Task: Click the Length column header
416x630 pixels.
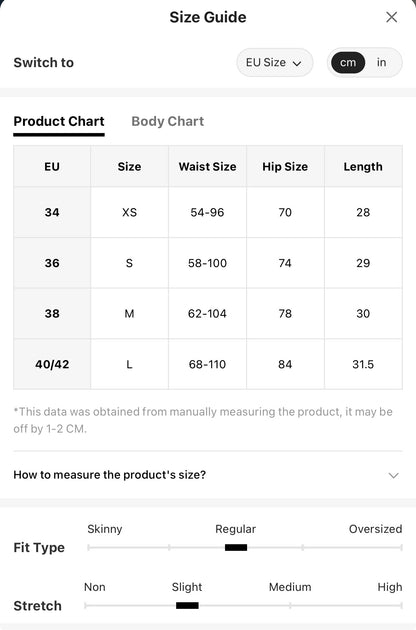Action: [x=363, y=166]
